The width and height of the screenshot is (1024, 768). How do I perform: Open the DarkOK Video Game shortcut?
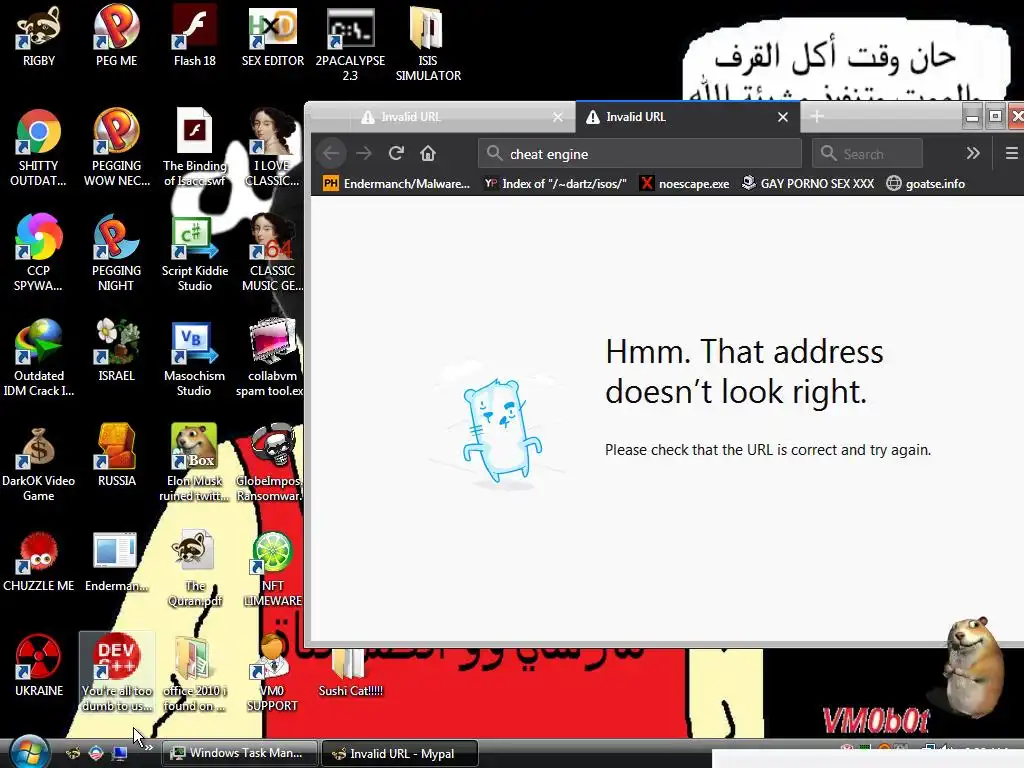point(39,464)
